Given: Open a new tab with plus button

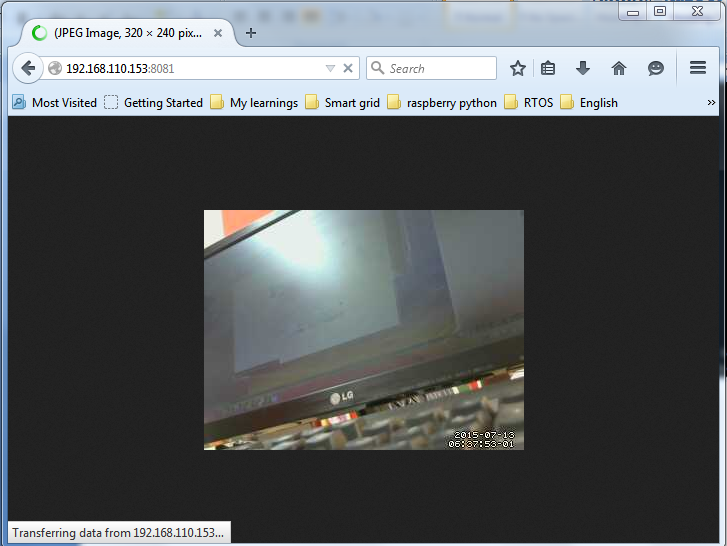Looking at the screenshot, I should tap(251, 33).
